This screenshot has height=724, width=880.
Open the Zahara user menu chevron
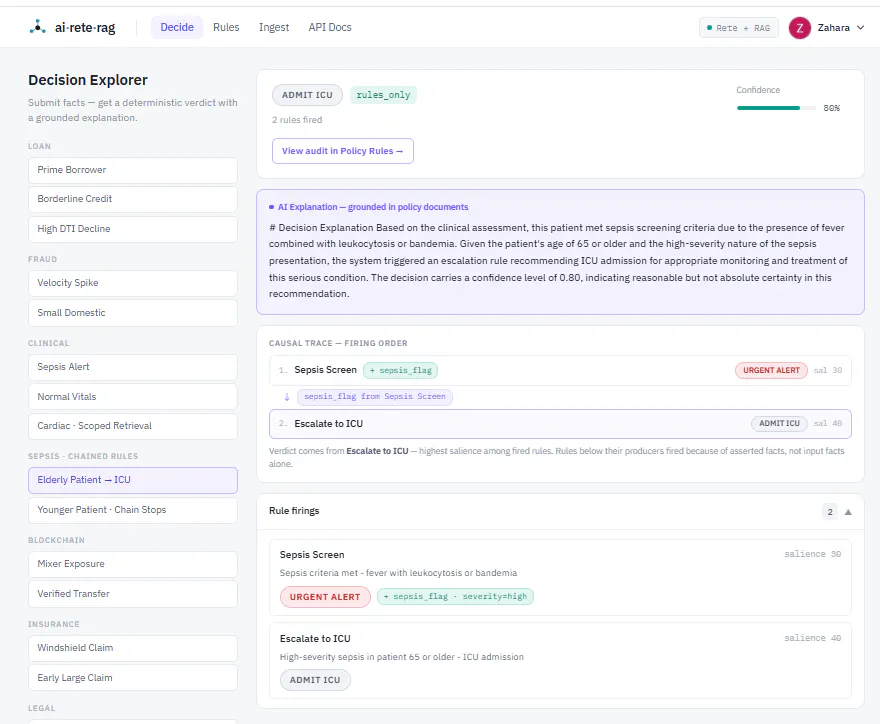[x=860, y=28]
